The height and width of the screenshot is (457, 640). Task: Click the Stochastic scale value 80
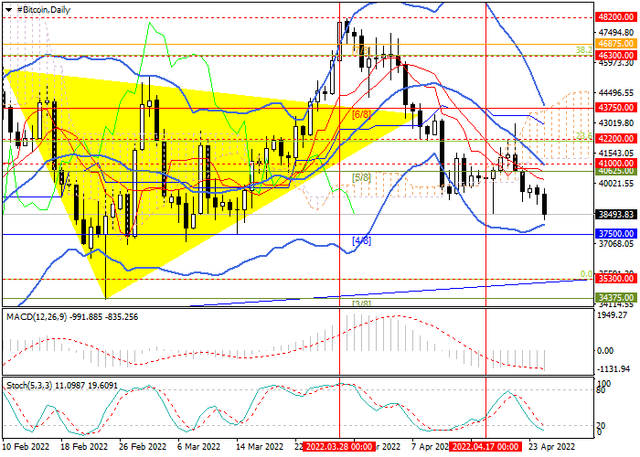[x=601, y=390]
